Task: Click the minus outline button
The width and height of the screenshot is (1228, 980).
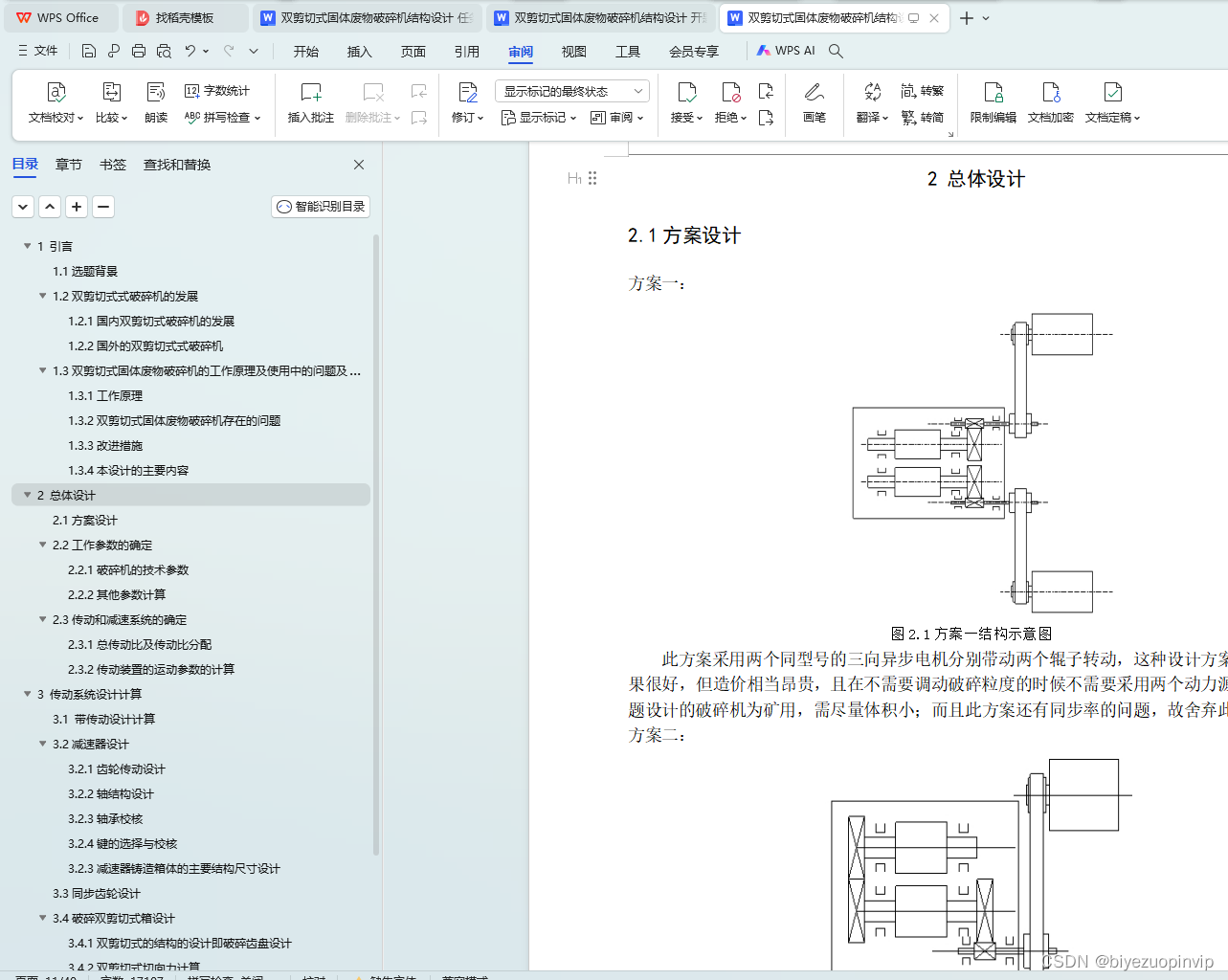Action: point(103,207)
